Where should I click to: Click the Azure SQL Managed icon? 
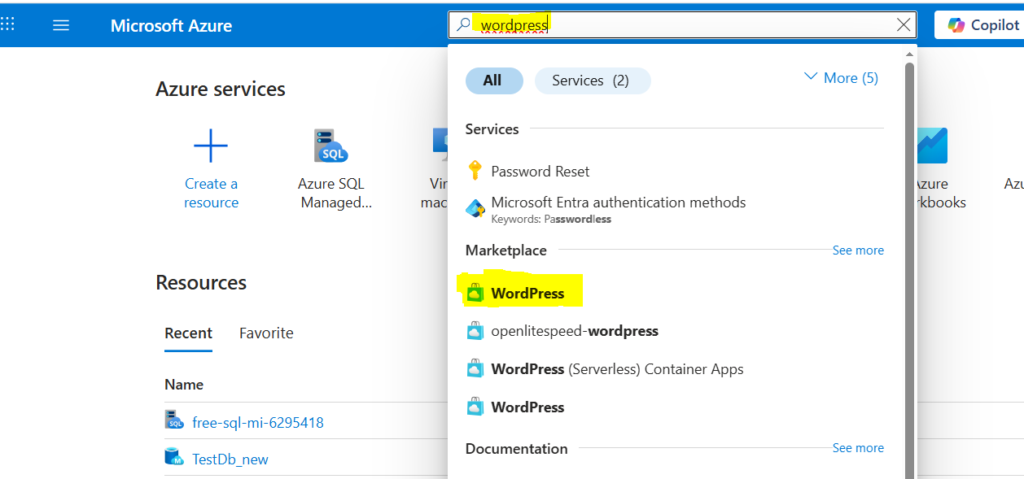tap(330, 146)
